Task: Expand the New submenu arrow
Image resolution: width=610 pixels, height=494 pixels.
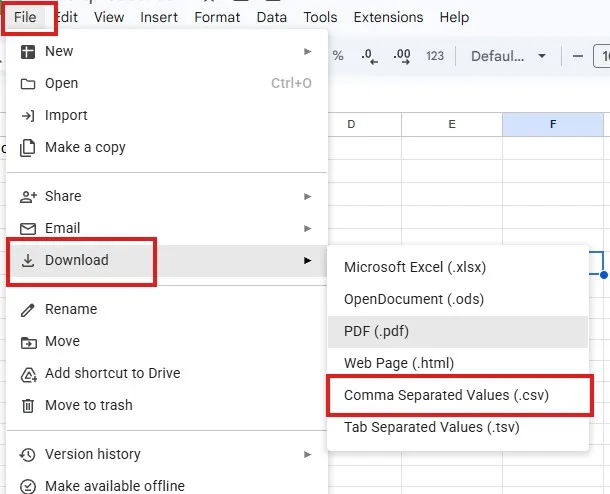Action: 307,51
